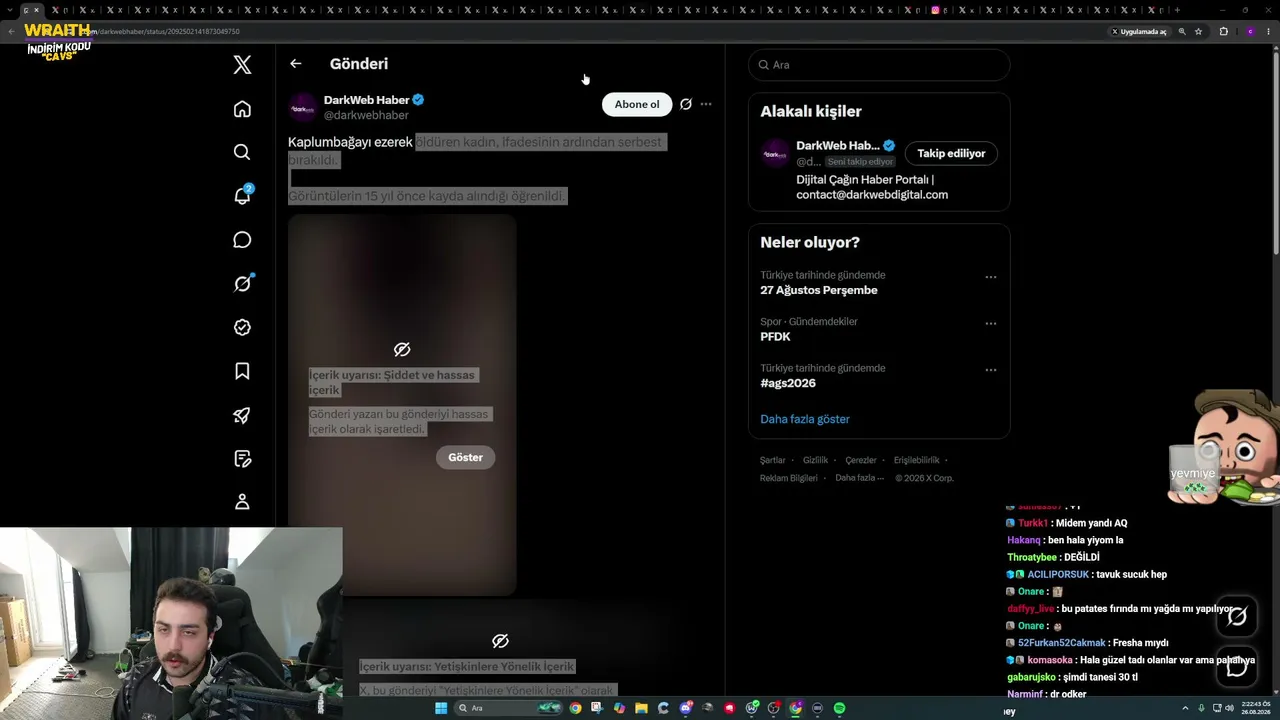Click the hidden-eye icon on adult content warning

(x=501, y=641)
